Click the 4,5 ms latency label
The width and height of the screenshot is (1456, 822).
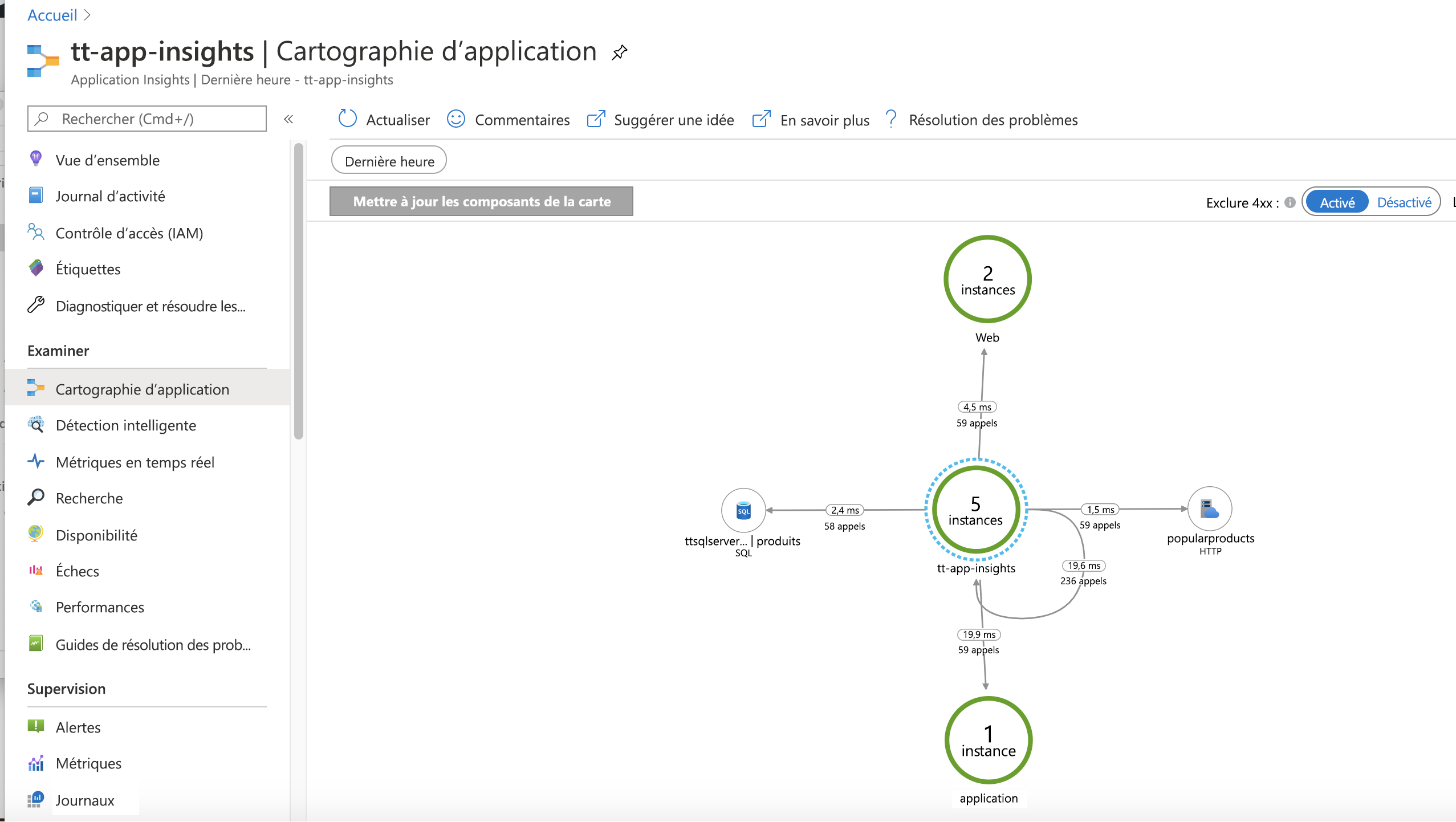tap(977, 407)
